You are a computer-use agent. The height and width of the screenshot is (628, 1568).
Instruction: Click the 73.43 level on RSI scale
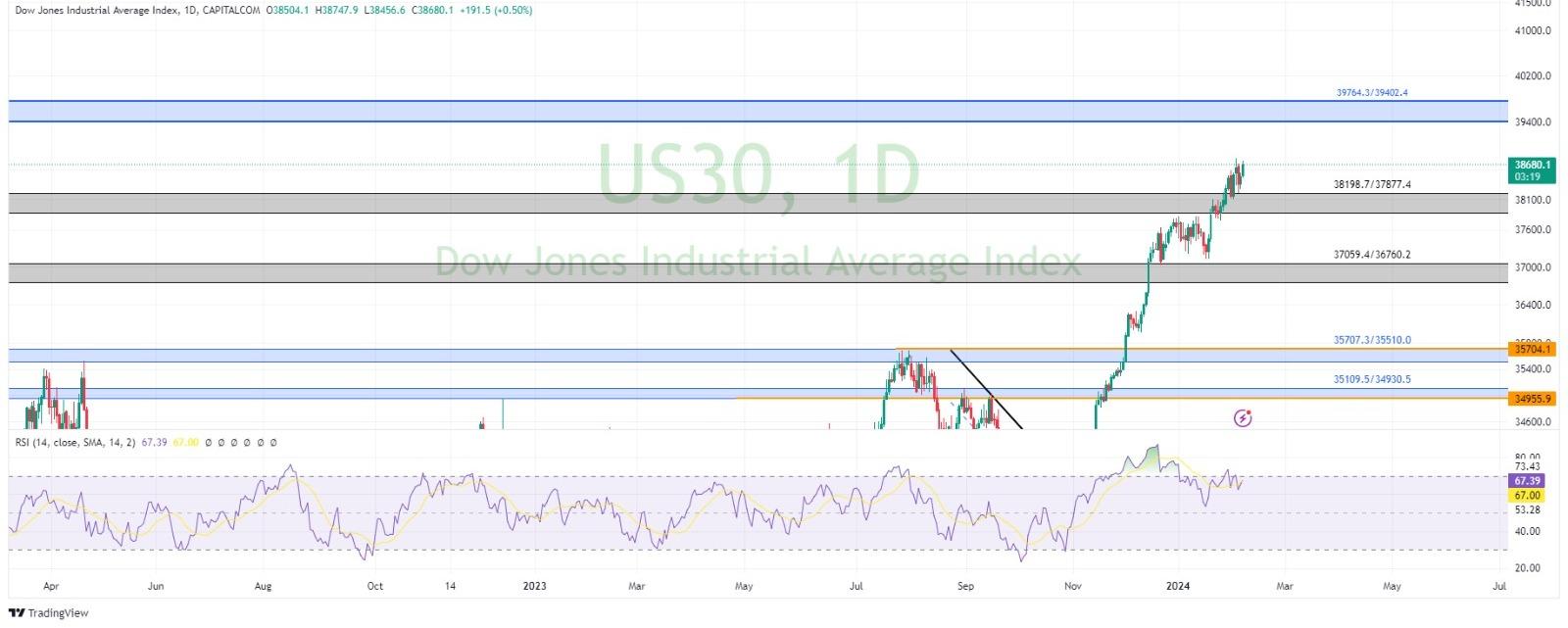(1527, 466)
